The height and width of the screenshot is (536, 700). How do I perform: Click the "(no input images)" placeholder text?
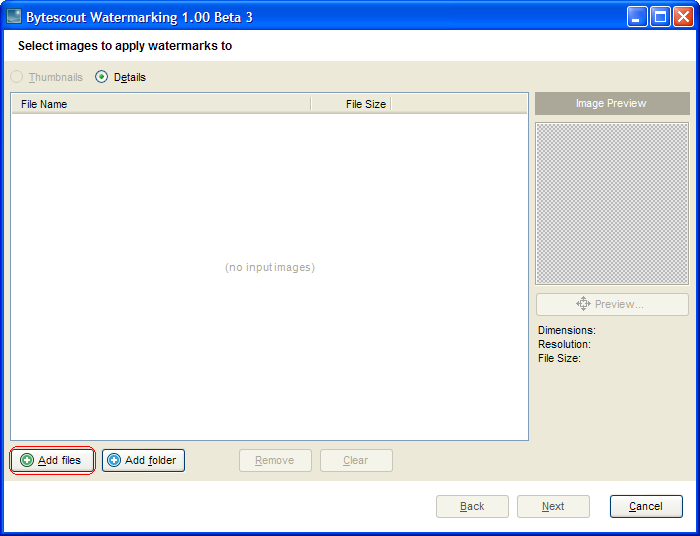(270, 267)
